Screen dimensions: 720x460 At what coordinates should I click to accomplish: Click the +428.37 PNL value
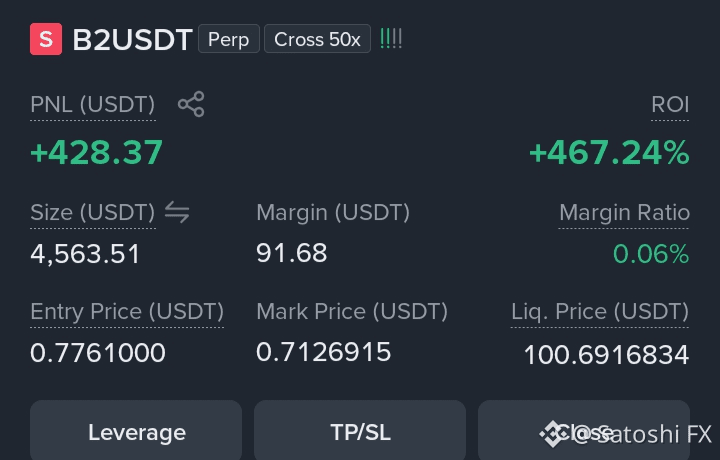click(x=96, y=152)
